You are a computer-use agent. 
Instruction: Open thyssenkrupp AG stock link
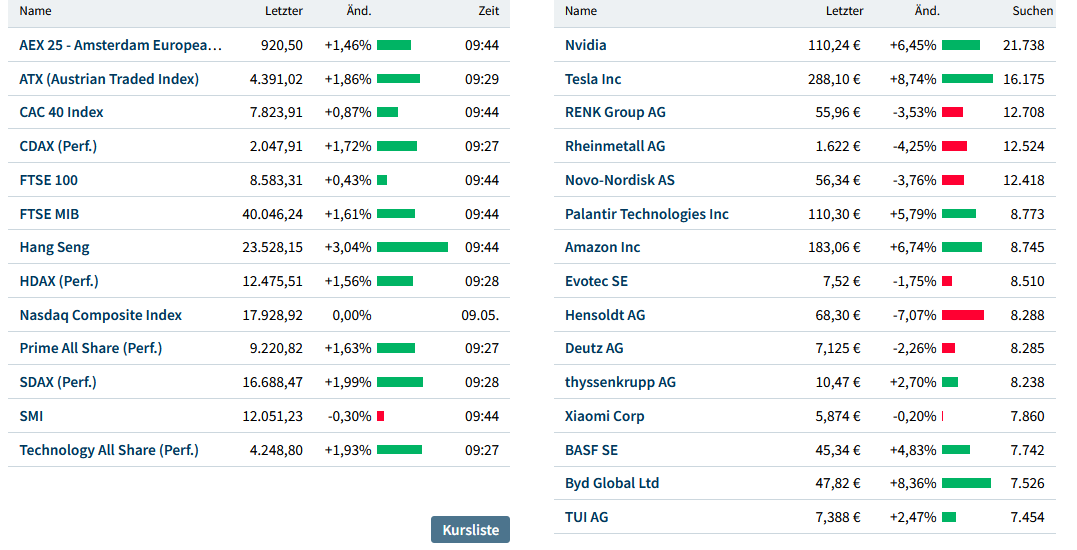click(x=620, y=382)
